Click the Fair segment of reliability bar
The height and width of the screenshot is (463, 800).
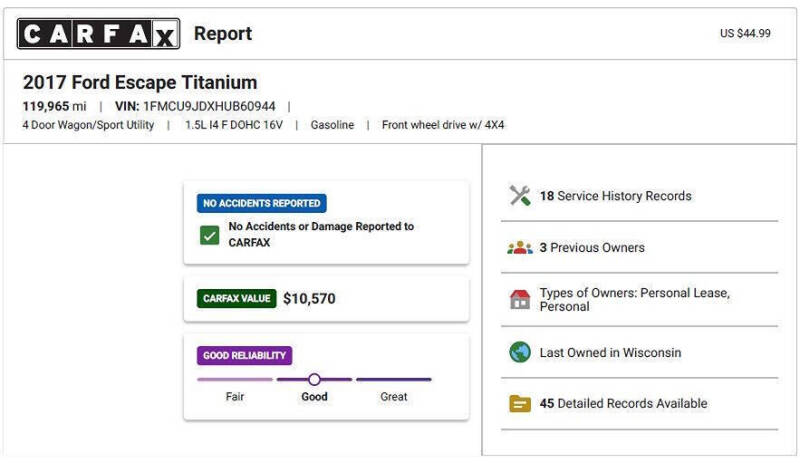click(235, 379)
